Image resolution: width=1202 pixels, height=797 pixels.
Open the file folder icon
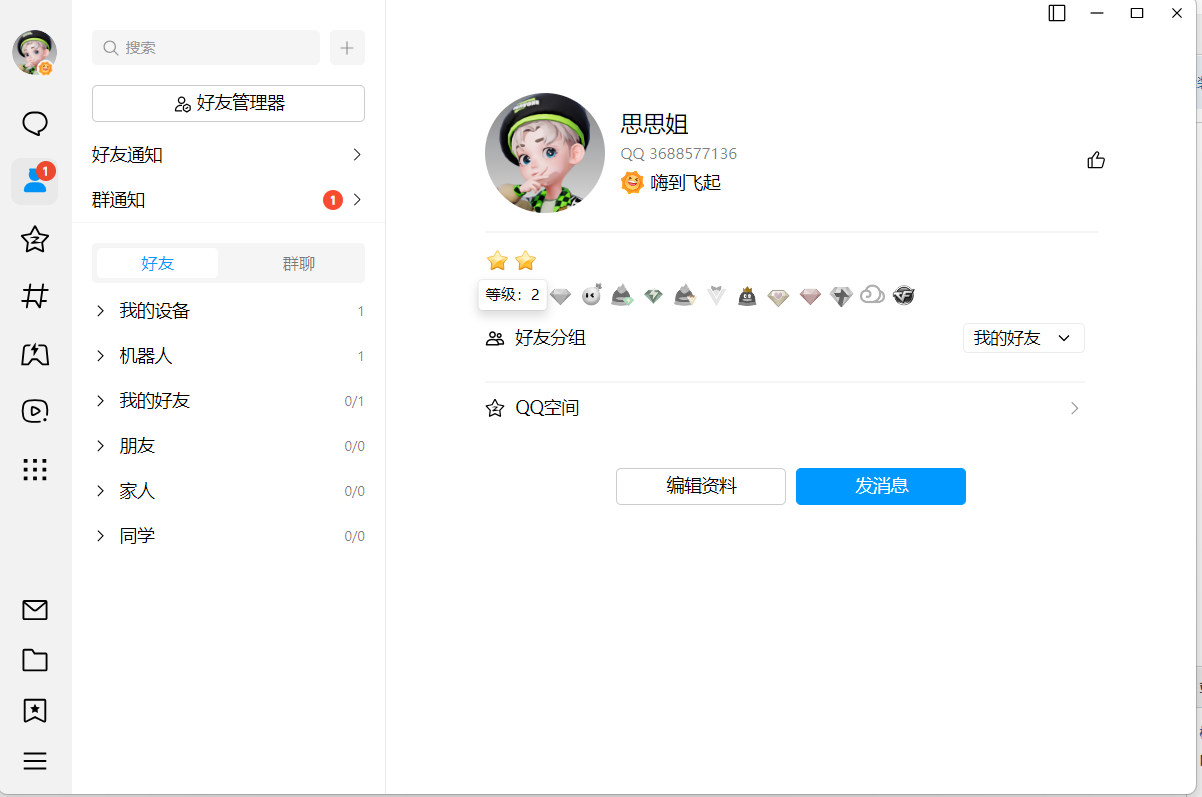tap(35, 660)
